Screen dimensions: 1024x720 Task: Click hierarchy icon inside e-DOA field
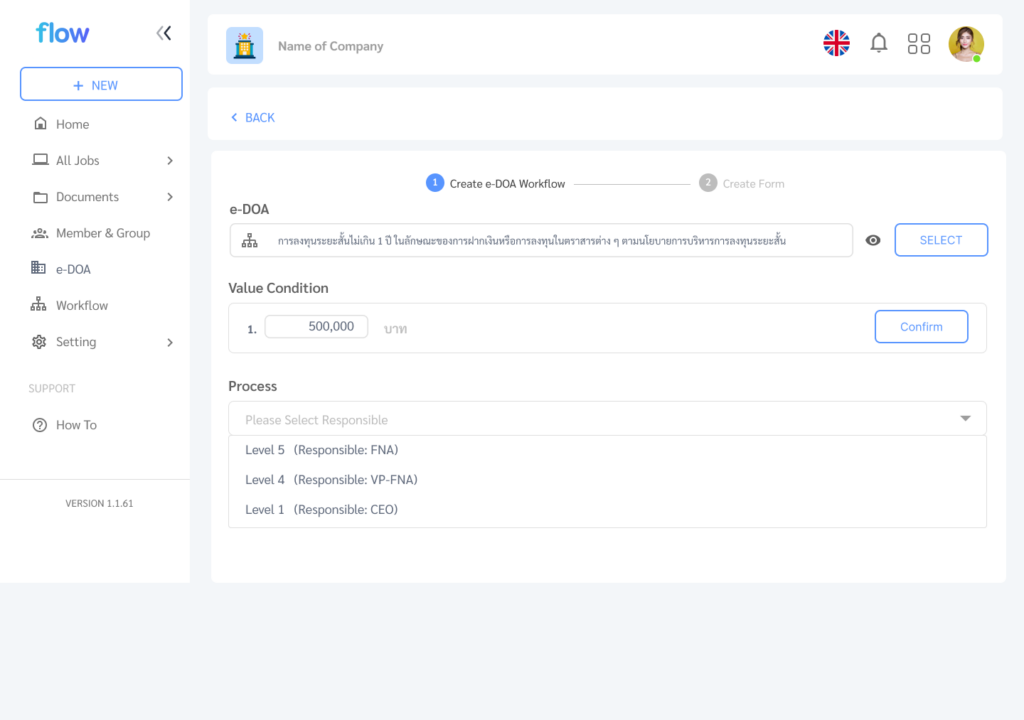coord(249,240)
